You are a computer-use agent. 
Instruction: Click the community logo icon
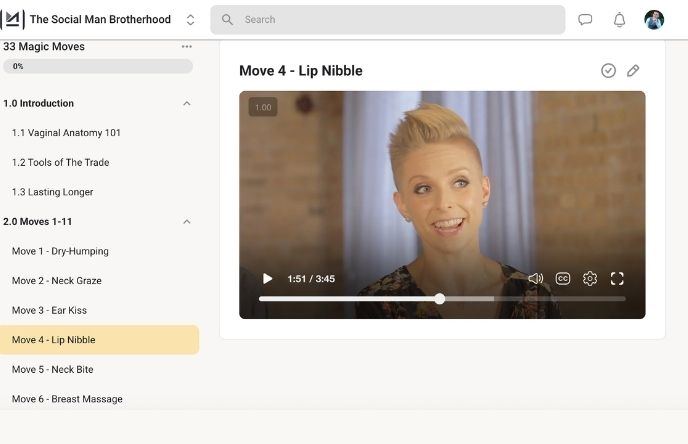pos(13,19)
